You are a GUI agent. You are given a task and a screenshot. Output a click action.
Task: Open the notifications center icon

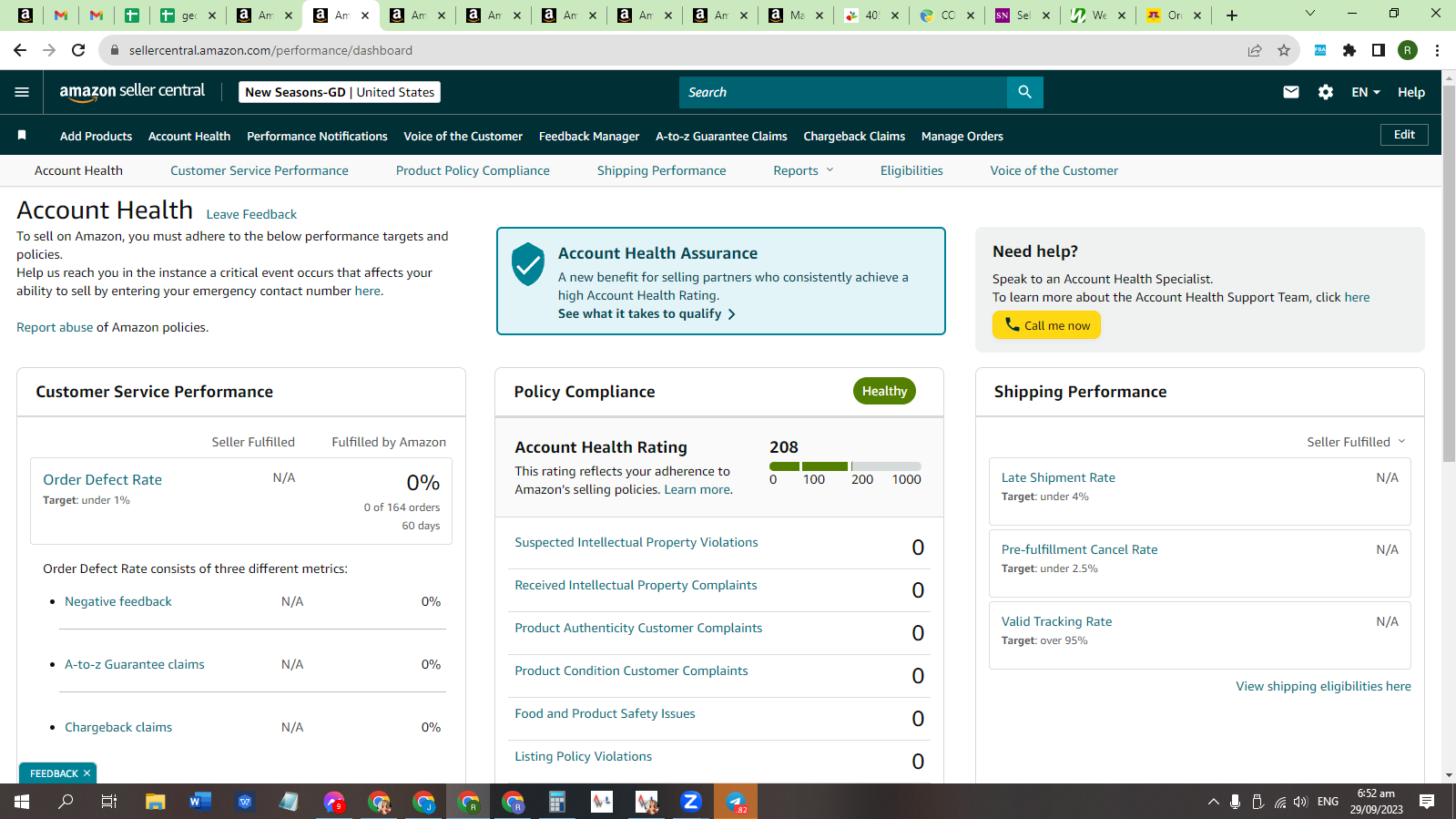(1427, 802)
